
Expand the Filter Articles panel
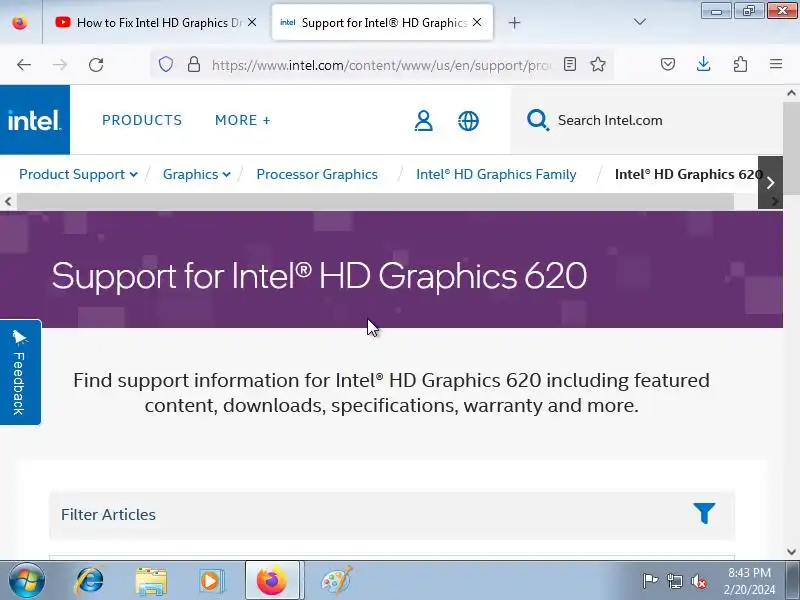pos(392,515)
